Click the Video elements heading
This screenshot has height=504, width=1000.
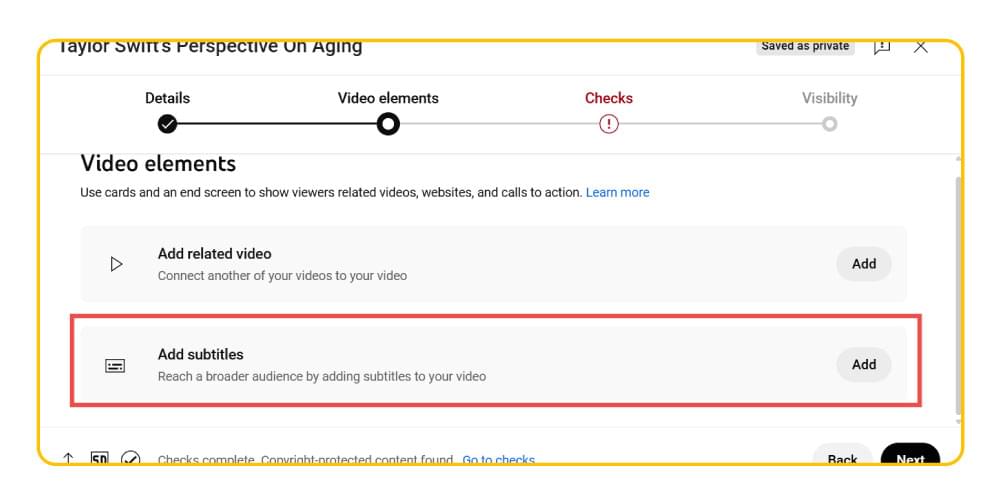(x=158, y=164)
